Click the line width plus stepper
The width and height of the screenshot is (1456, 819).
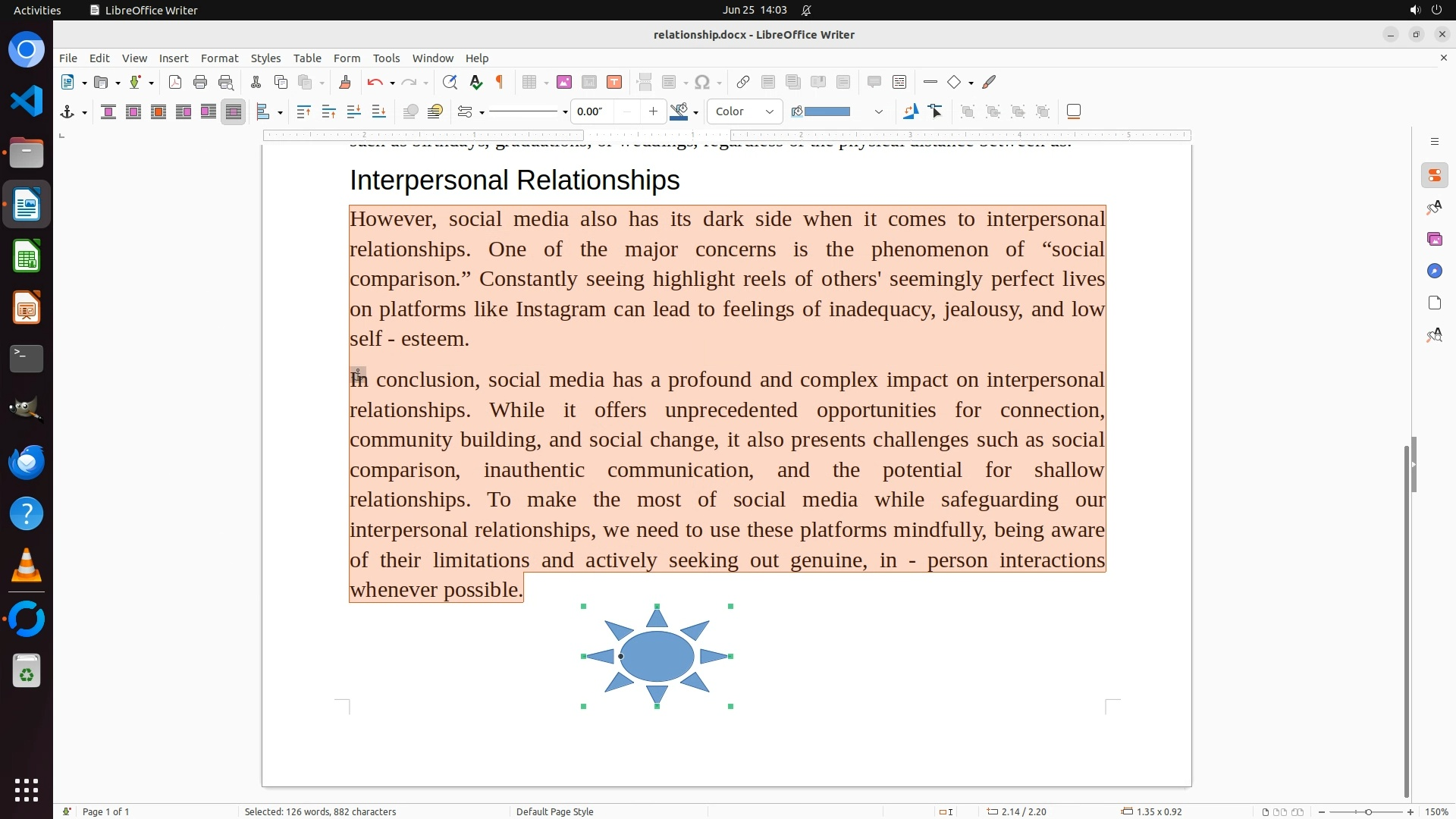pyautogui.click(x=653, y=112)
